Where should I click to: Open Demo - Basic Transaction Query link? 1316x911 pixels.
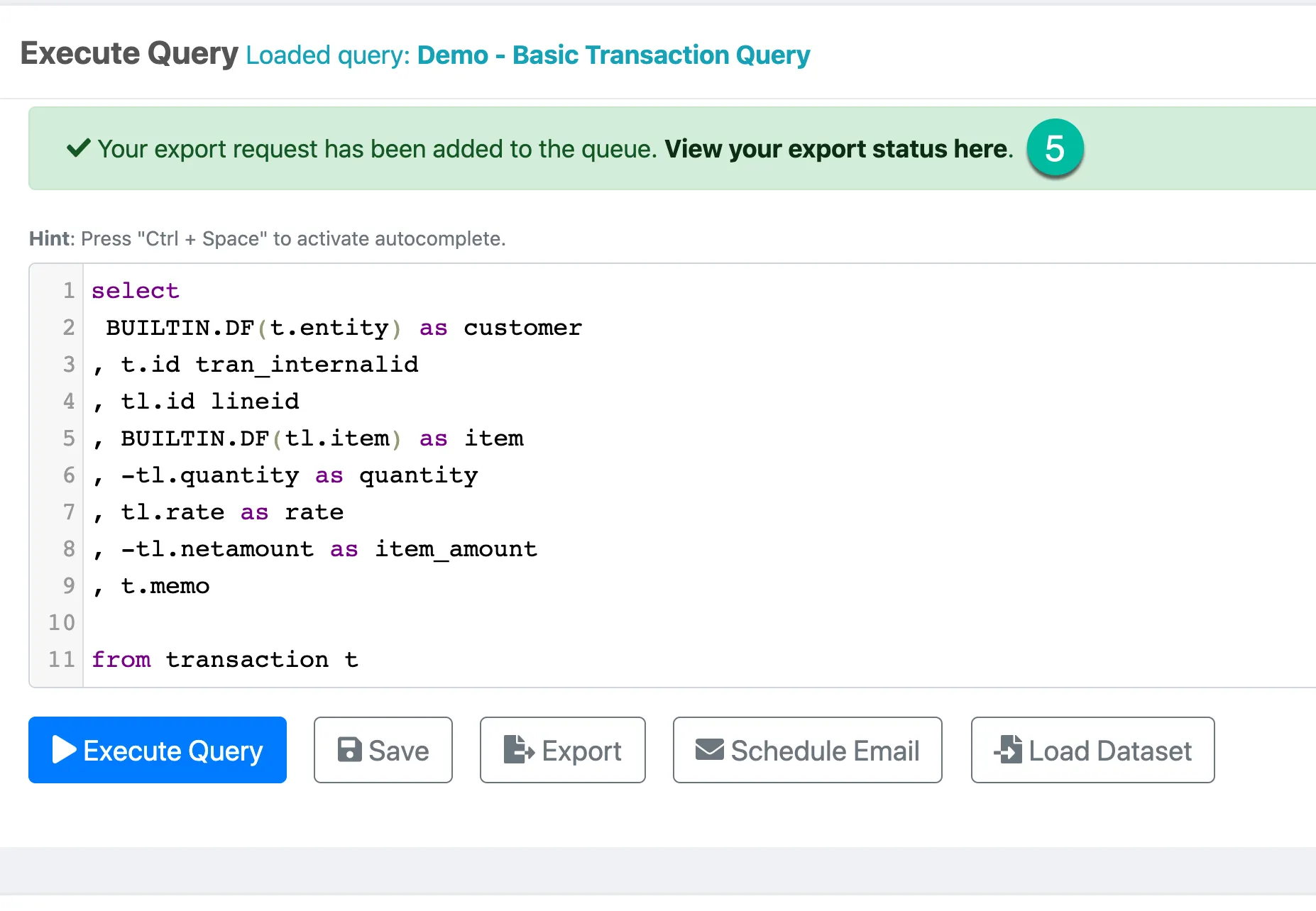tap(613, 55)
